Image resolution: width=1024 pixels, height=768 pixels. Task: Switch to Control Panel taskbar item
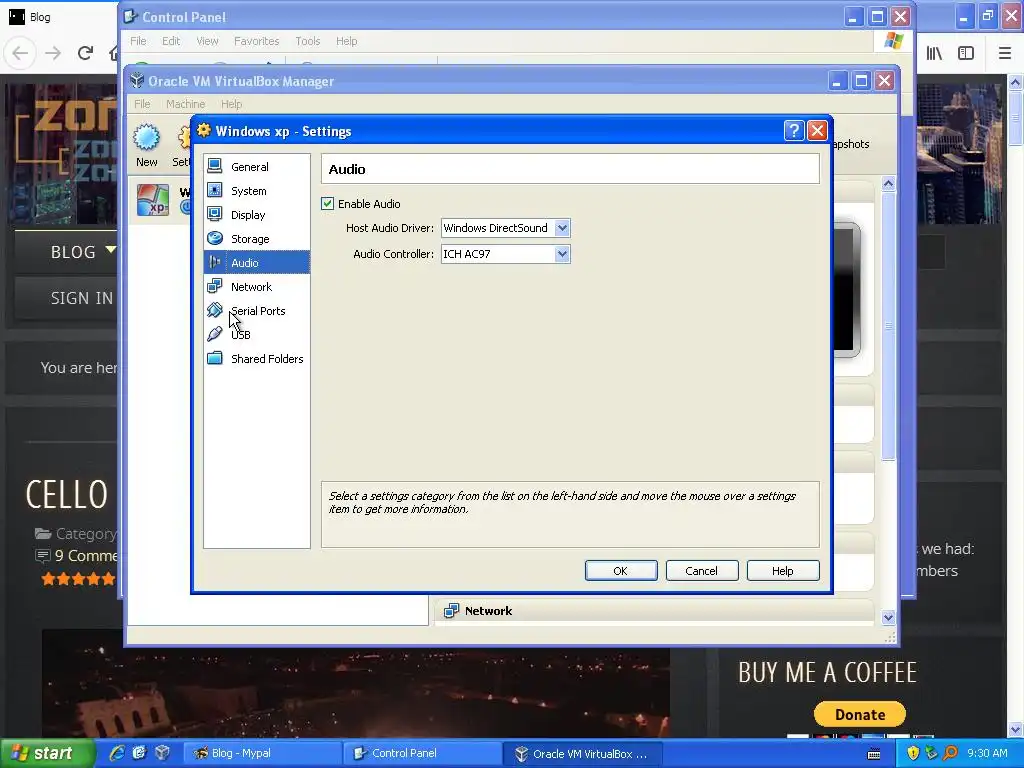click(423, 753)
